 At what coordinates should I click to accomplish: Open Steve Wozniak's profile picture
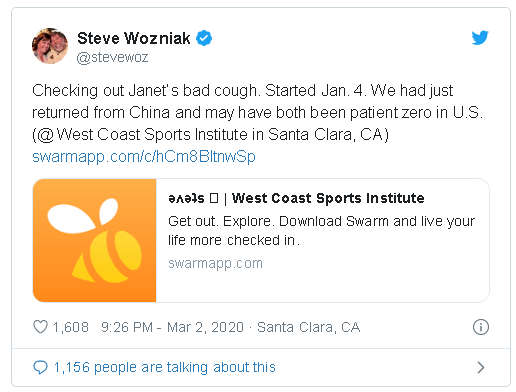click(x=50, y=46)
